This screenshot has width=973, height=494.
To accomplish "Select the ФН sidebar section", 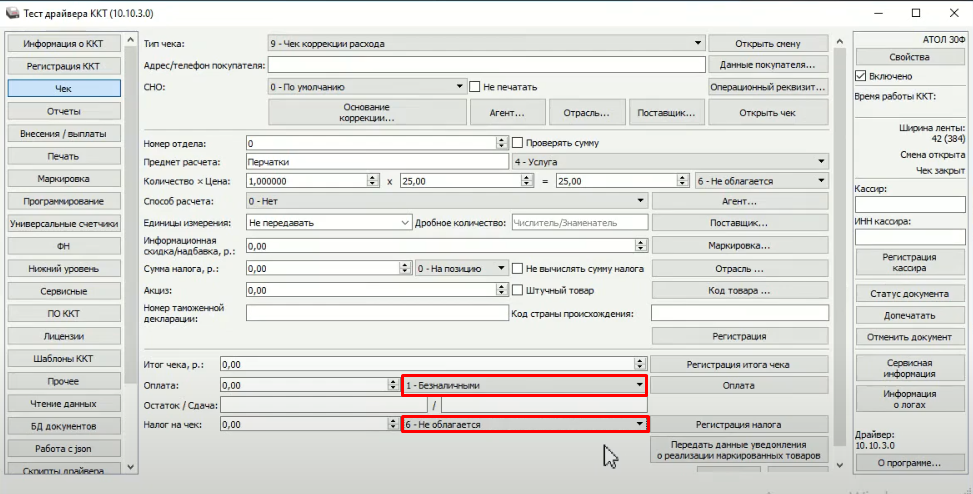I will pyautogui.click(x=64, y=245).
